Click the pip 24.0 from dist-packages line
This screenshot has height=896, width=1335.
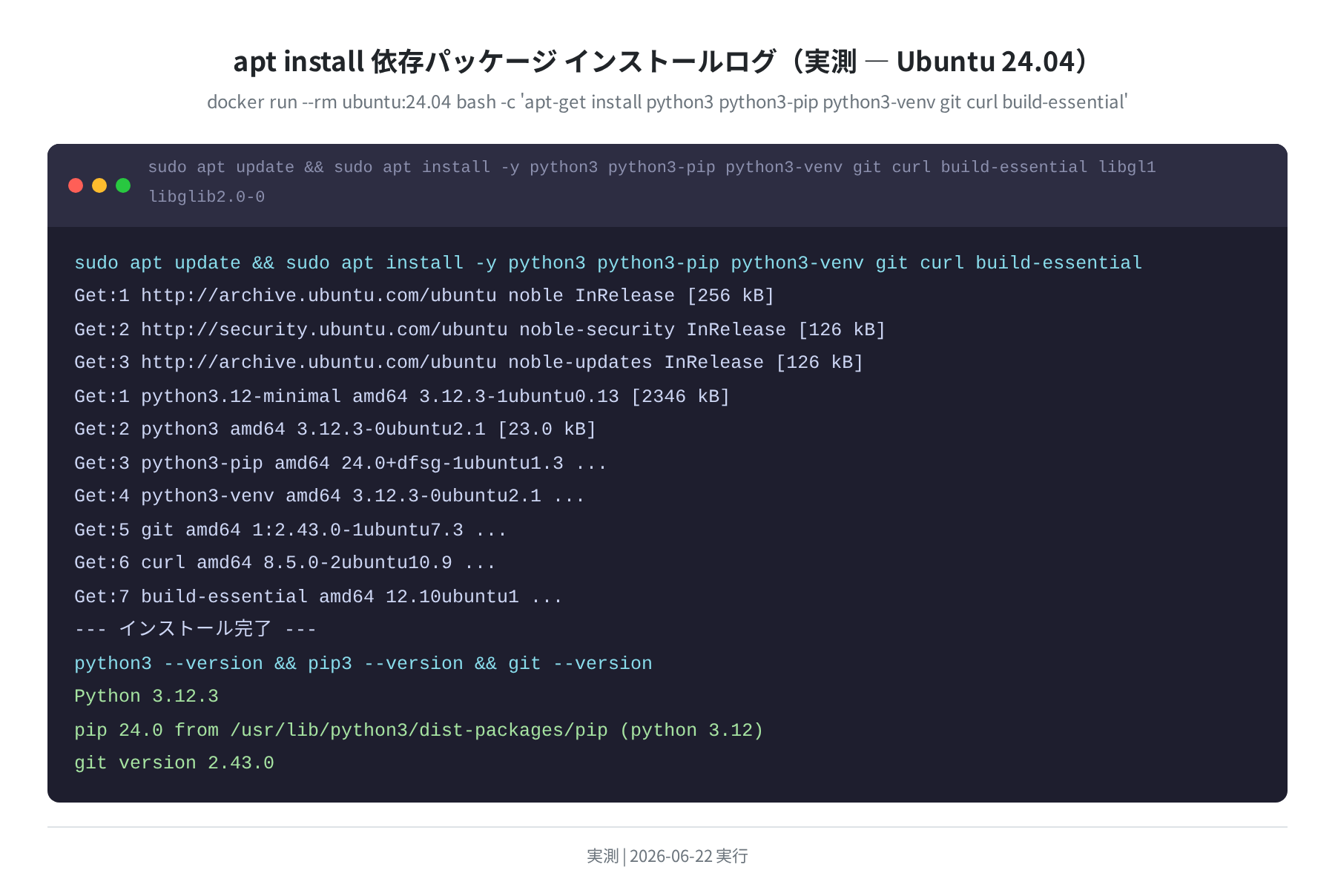tap(419, 730)
